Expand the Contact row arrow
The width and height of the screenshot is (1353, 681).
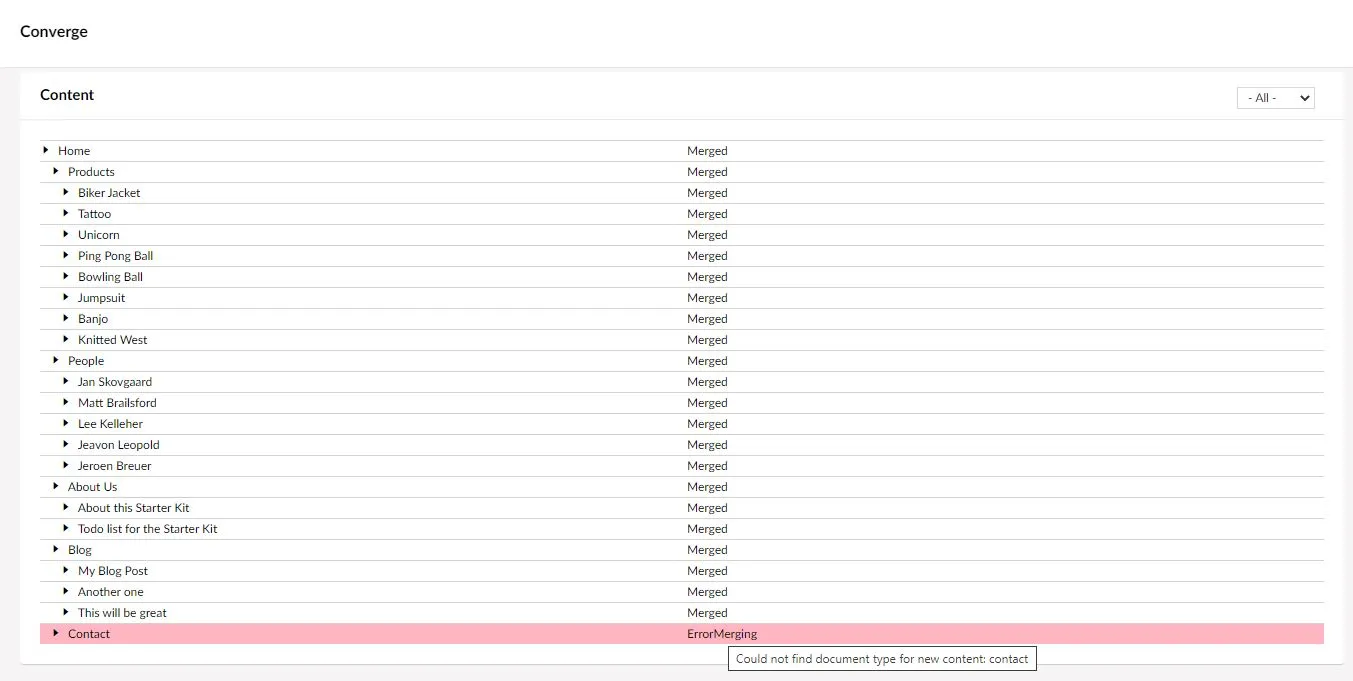(56, 633)
